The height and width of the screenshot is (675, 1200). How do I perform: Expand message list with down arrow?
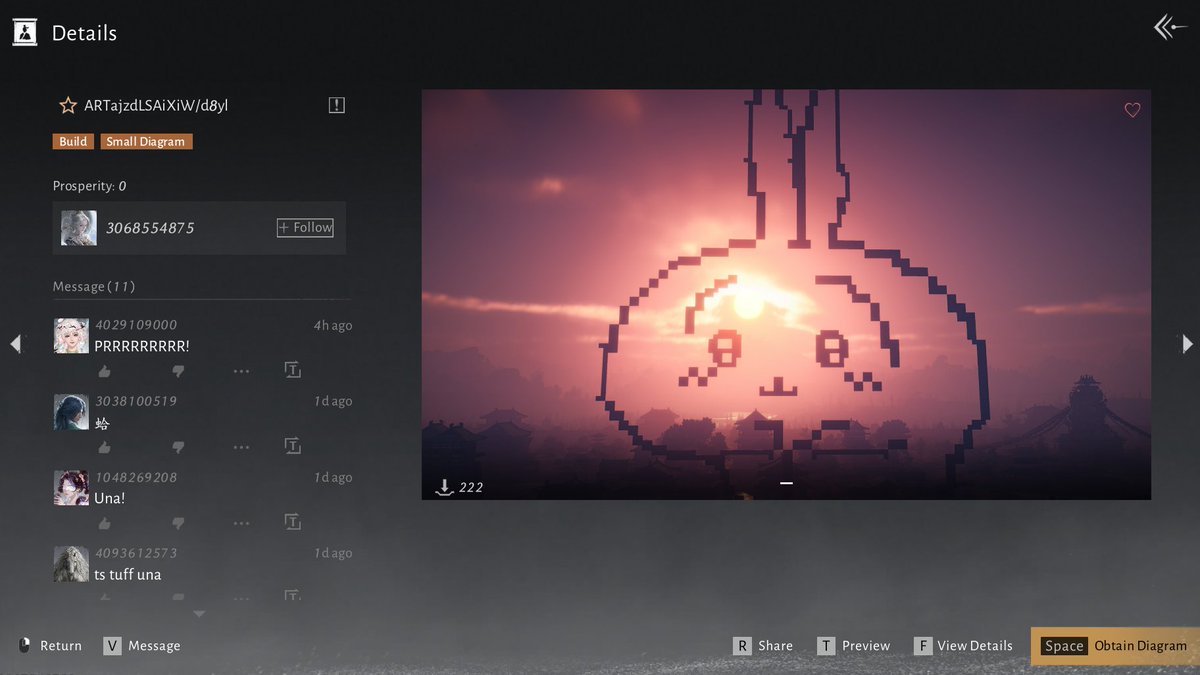point(199,614)
